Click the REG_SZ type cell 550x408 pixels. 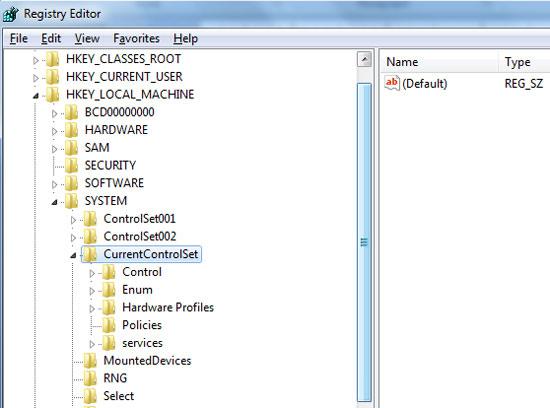click(x=524, y=83)
